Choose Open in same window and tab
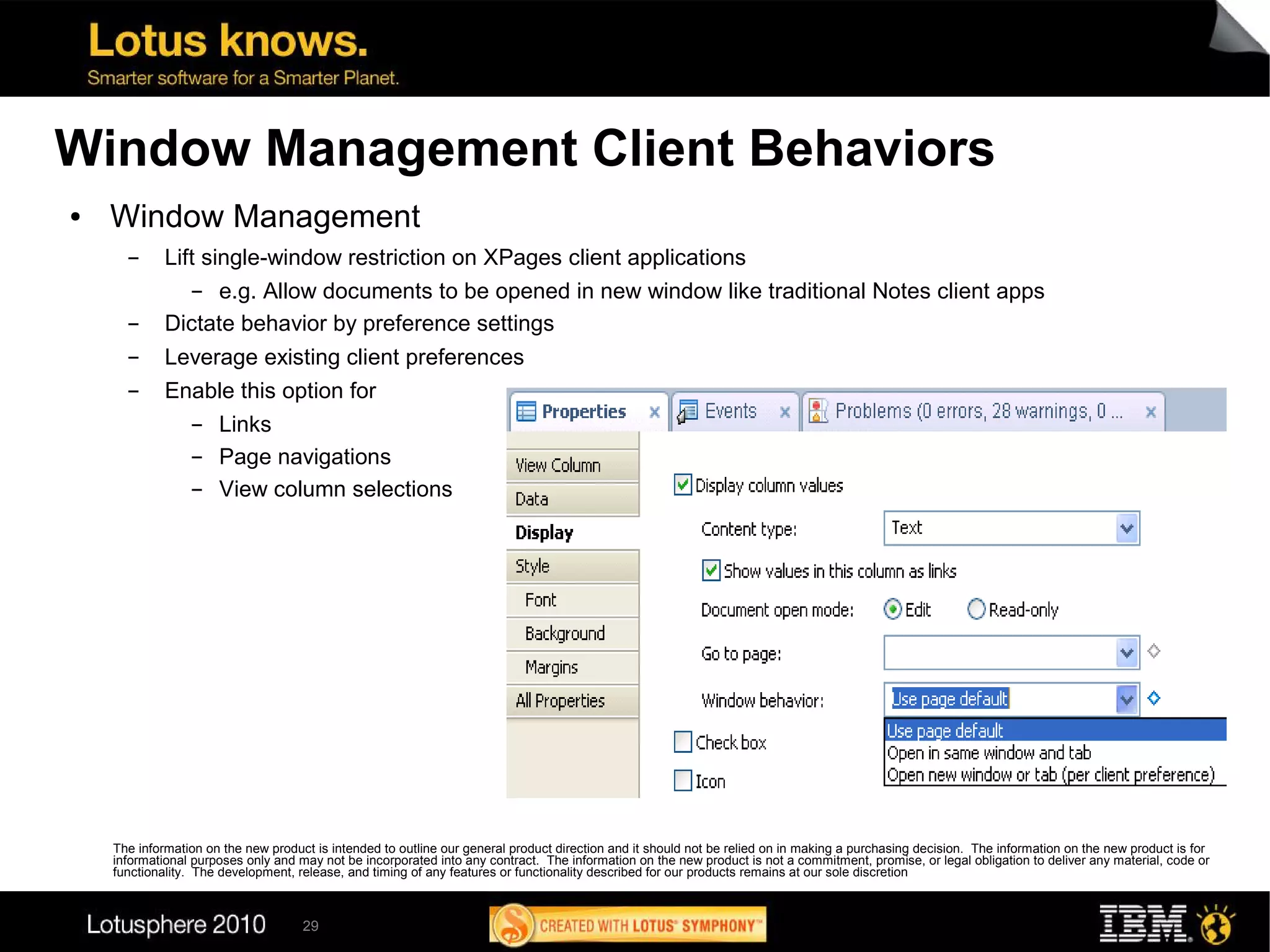This screenshot has width=1270, height=952. pyautogui.click(x=1055, y=753)
